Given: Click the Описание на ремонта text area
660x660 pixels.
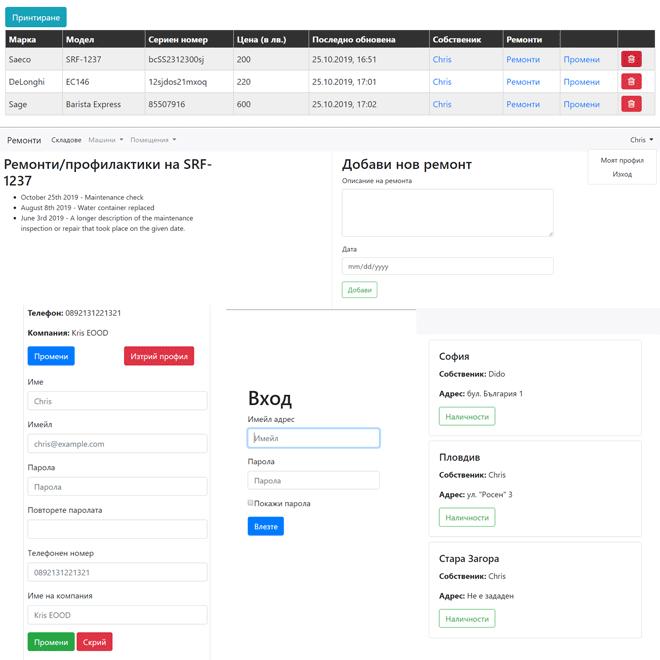Looking at the screenshot, I should (x=447, y=213).
